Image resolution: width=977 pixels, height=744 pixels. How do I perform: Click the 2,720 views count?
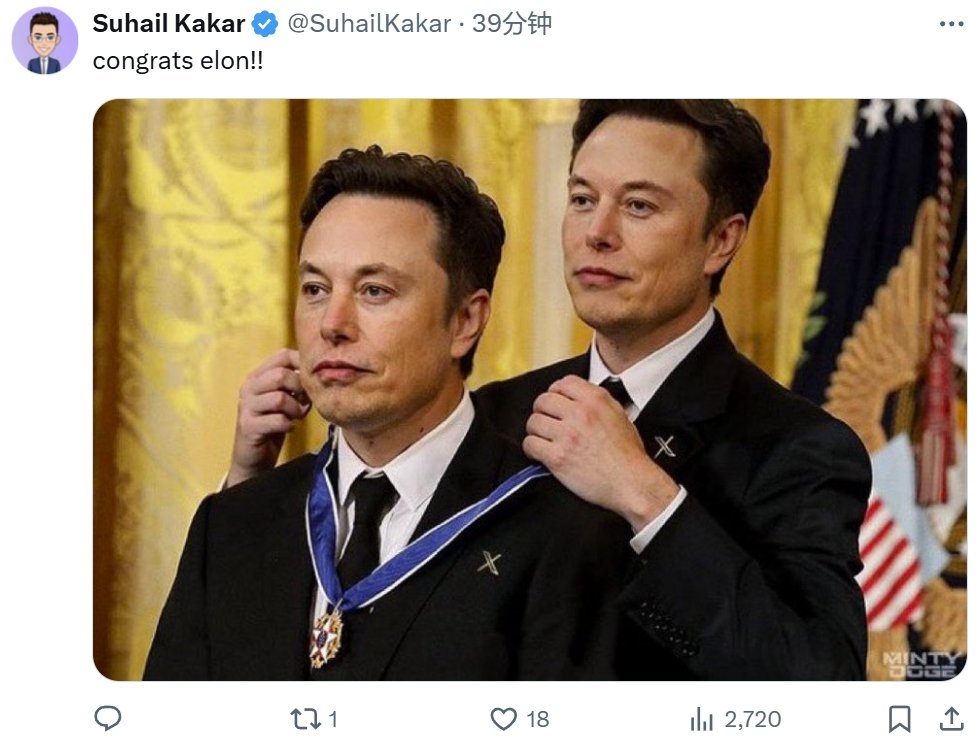(753, 720)
